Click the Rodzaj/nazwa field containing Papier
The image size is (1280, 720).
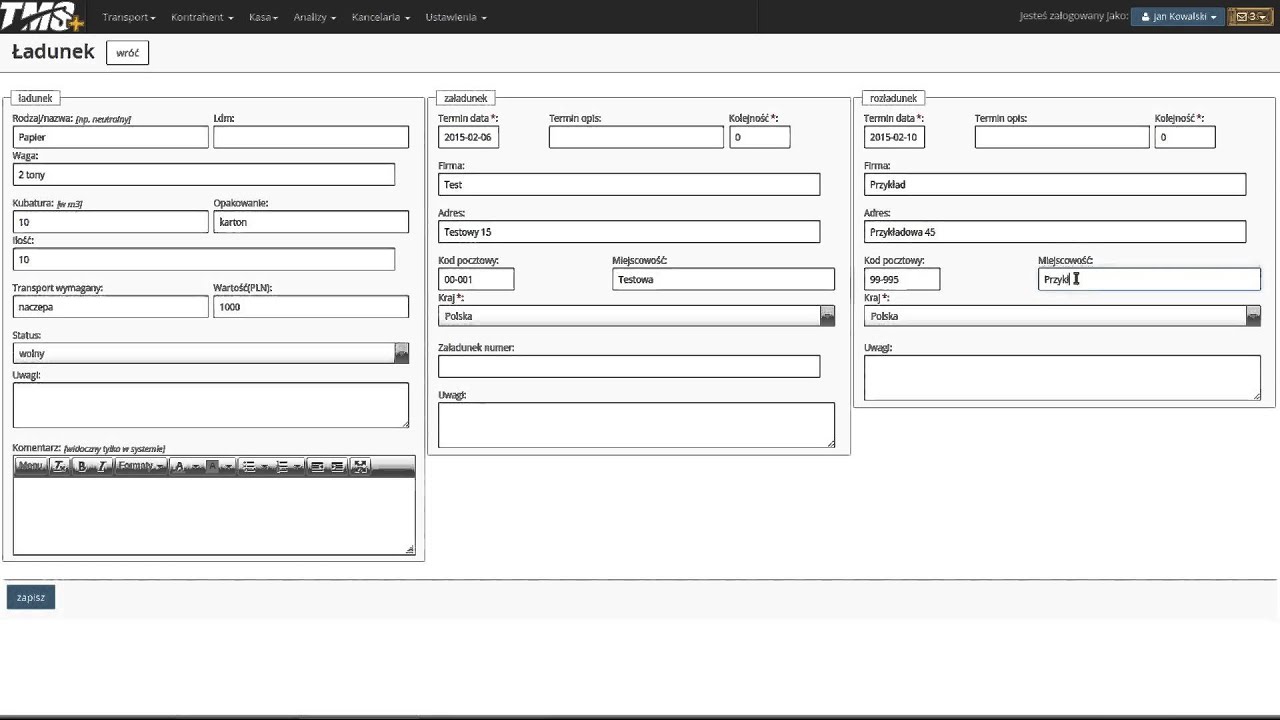tap(111, 137)
